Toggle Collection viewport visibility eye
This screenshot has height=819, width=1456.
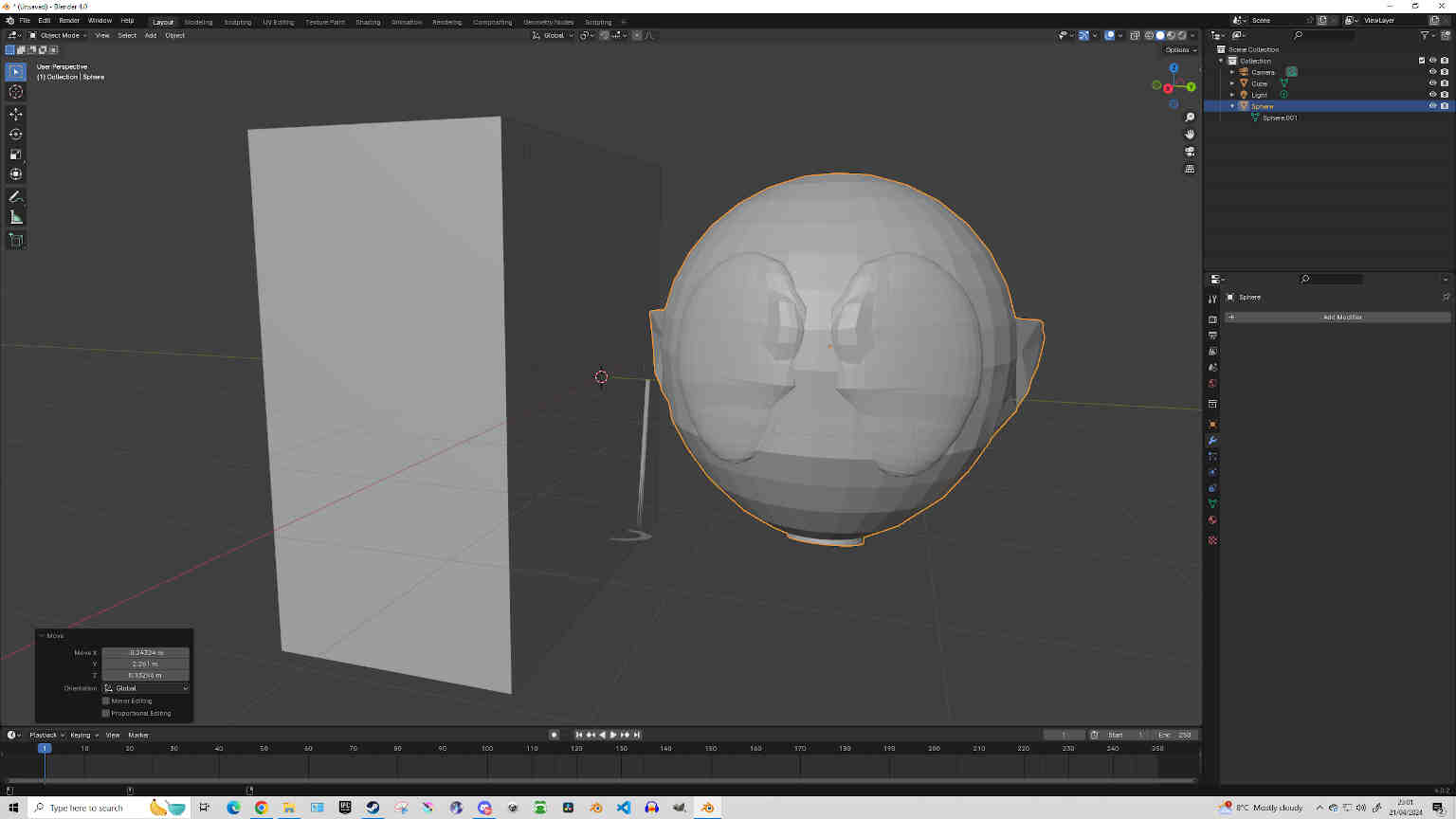pos(1432,61)
